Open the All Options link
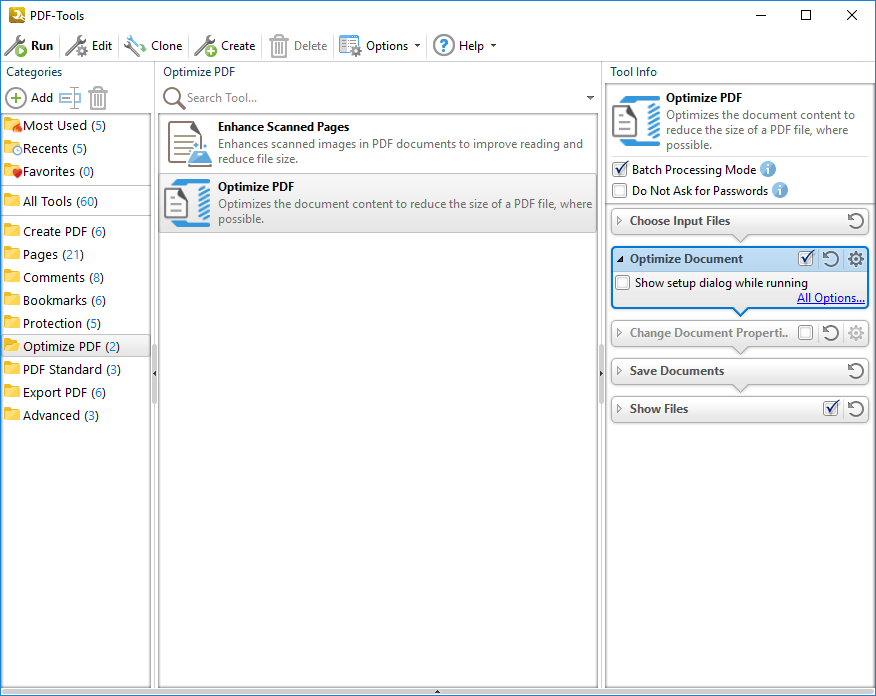Viewport: 876px width, 696px height. click(x=830, y=298)
